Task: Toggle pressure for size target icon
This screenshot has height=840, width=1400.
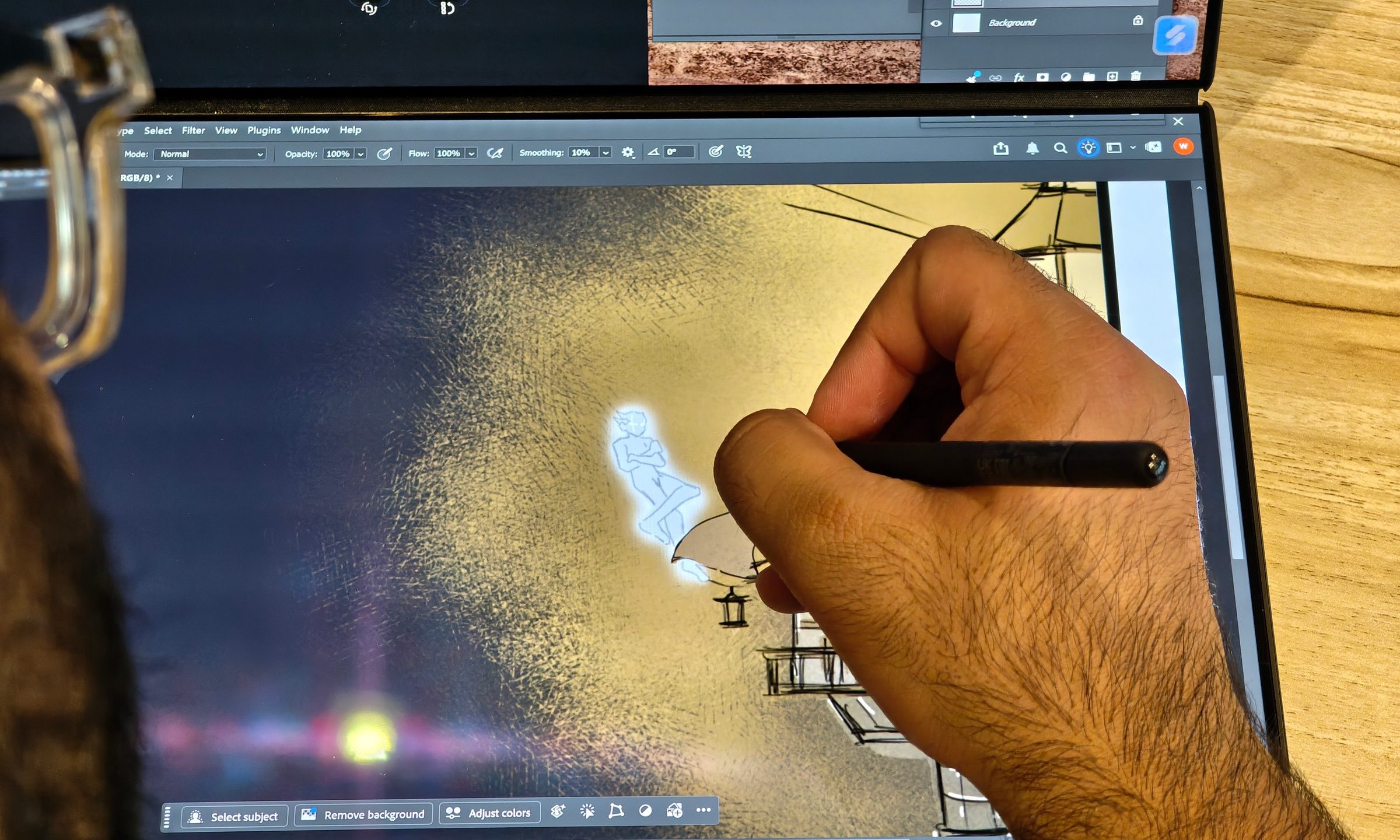Action: click(x=716, y=152)
